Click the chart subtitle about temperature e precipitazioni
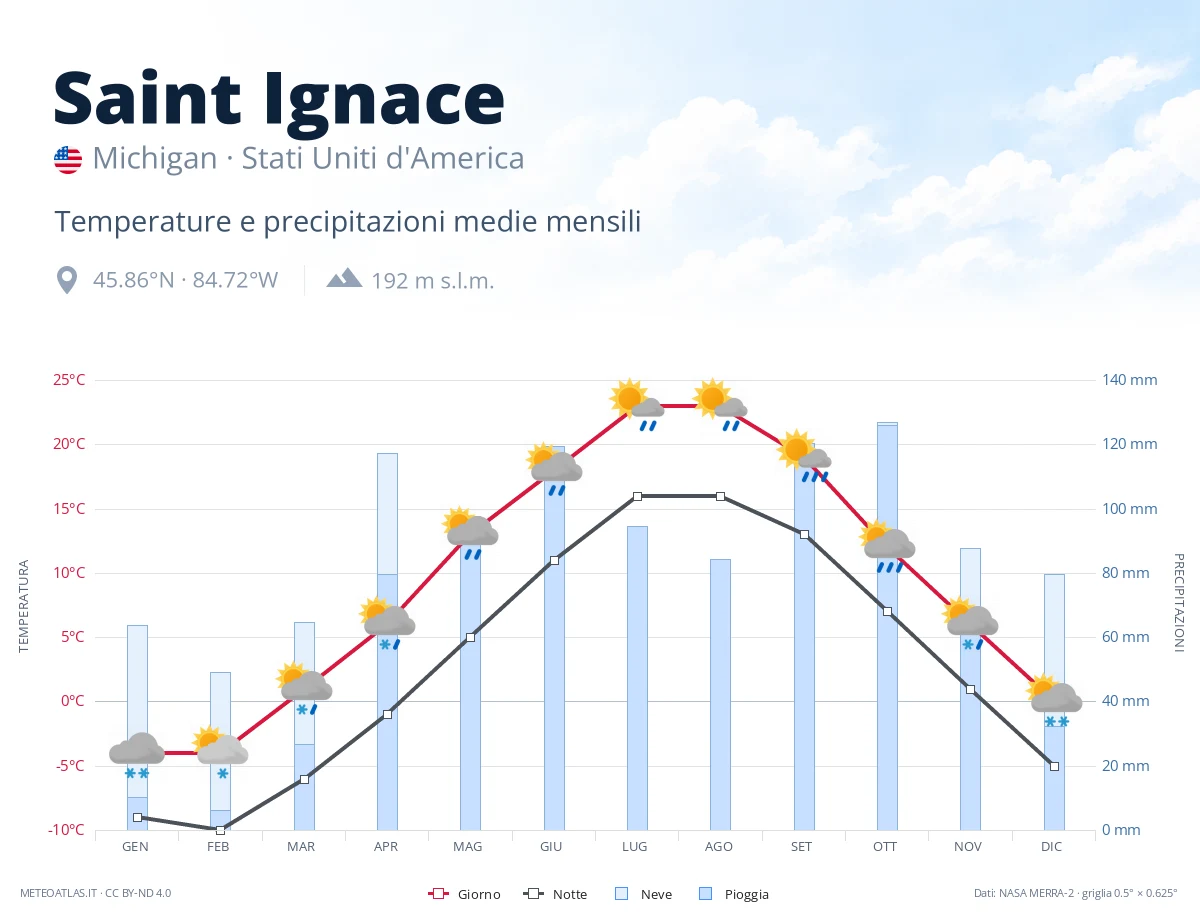This screenshot has width=1200, height=920. click(347, 221)
